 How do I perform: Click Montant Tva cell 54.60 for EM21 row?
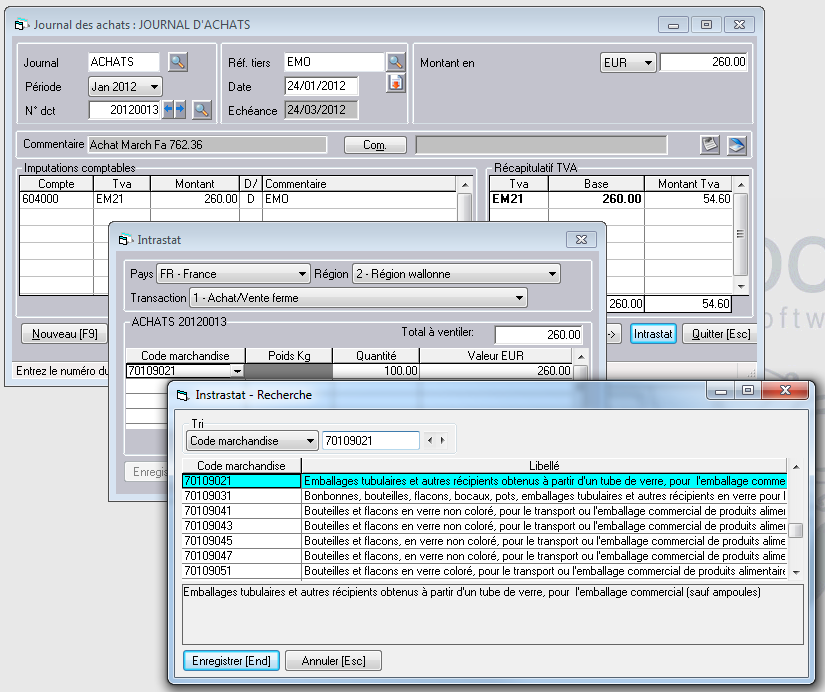point(688,199)
